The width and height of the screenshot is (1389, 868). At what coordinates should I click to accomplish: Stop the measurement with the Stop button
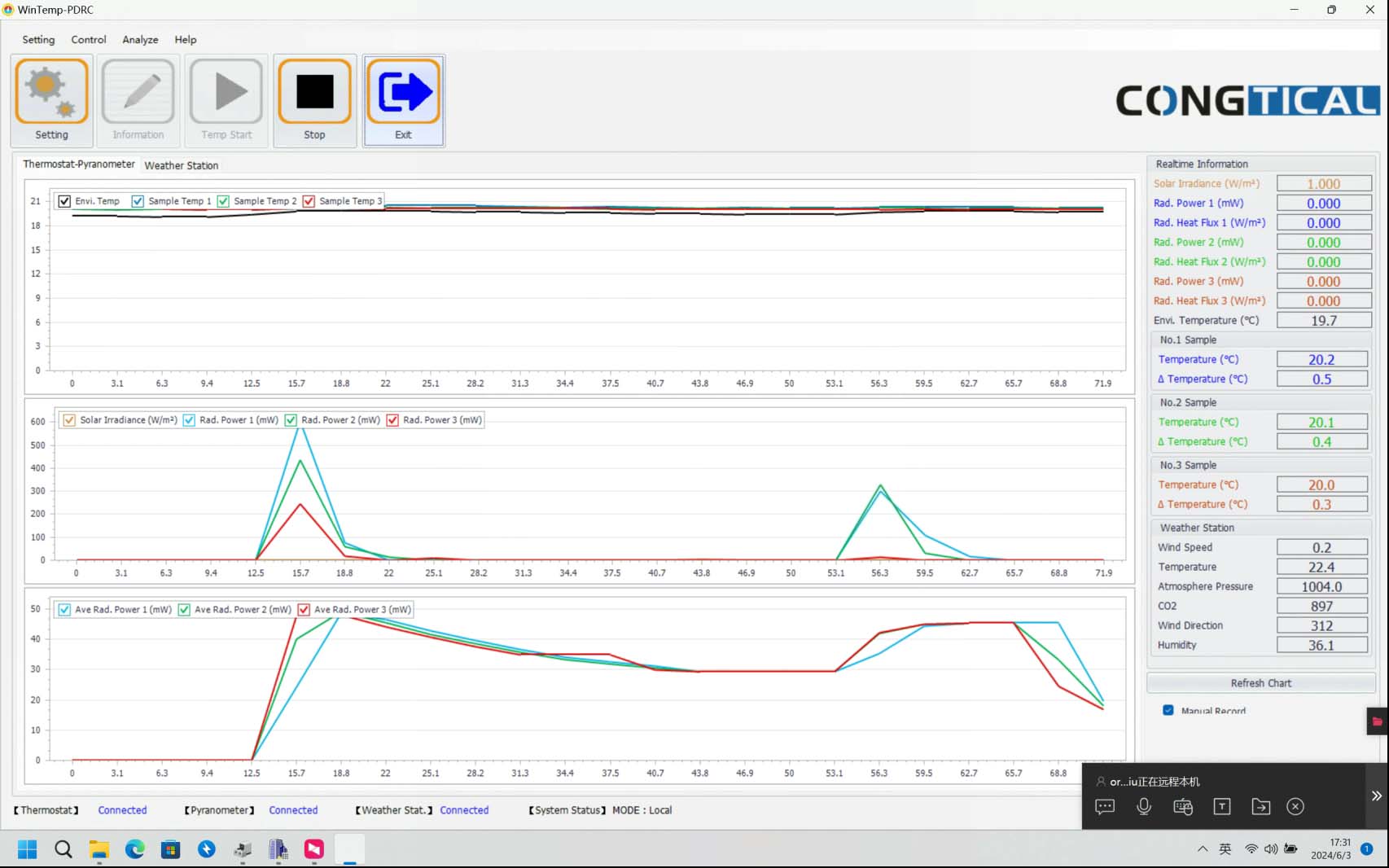coord(315,101)
